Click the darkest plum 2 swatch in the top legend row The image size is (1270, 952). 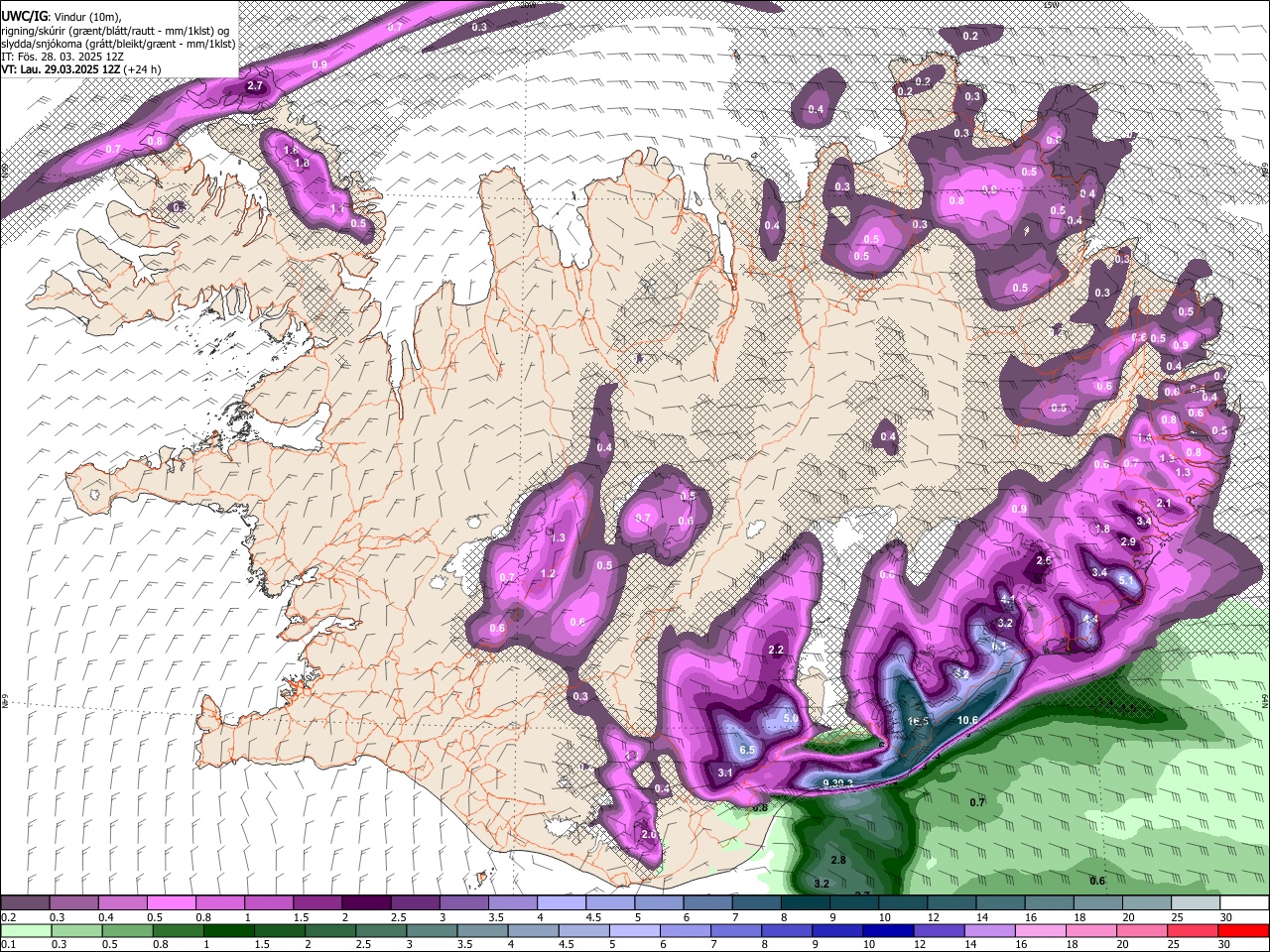pyautogui.click(x=366, y=903)
